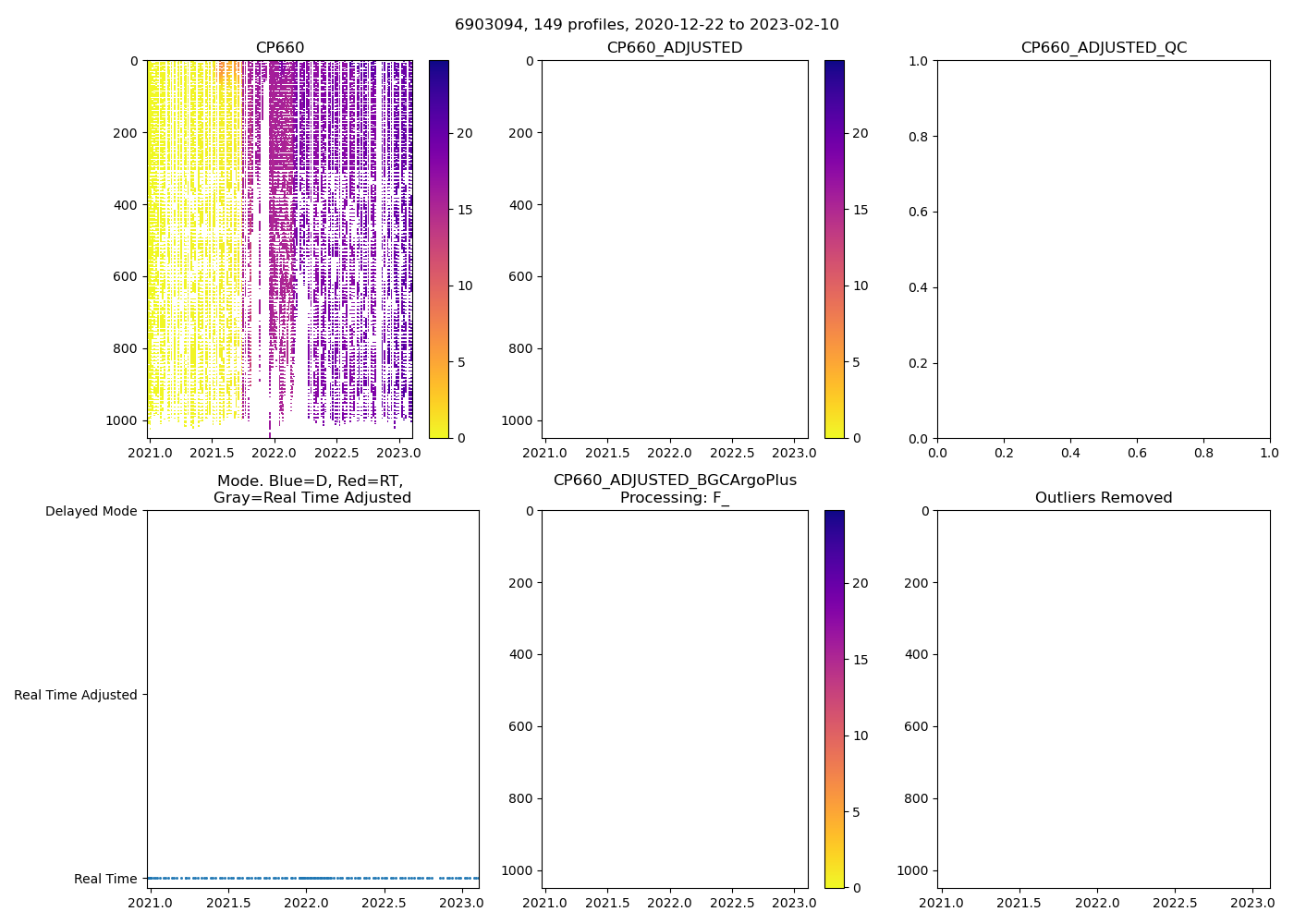Click the "CP660_ADJUSTED" plot title
The width and height of the screenshot is (1294, 924).
674,48
